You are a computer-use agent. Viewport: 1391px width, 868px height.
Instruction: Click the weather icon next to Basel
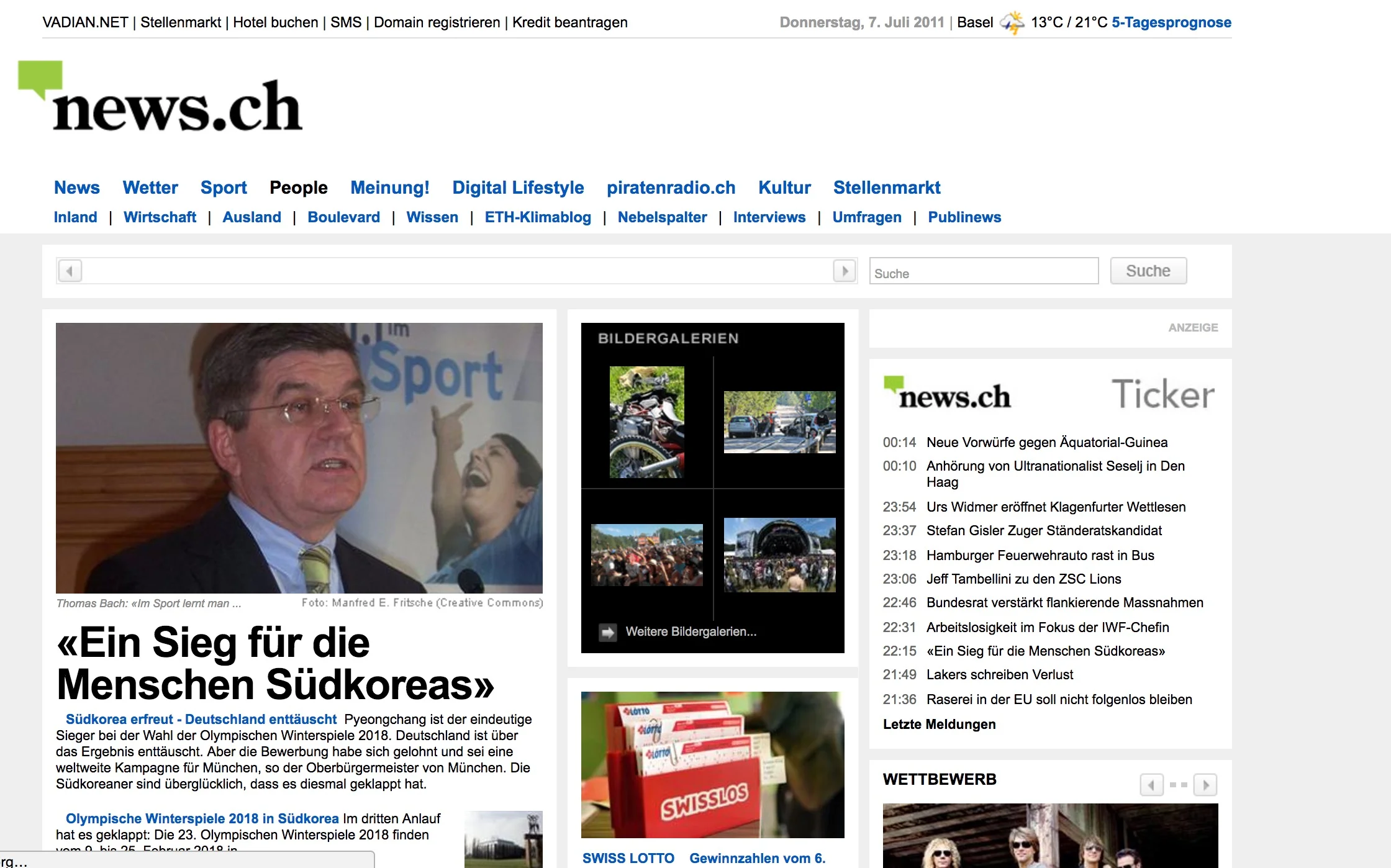pos(1012,23)
